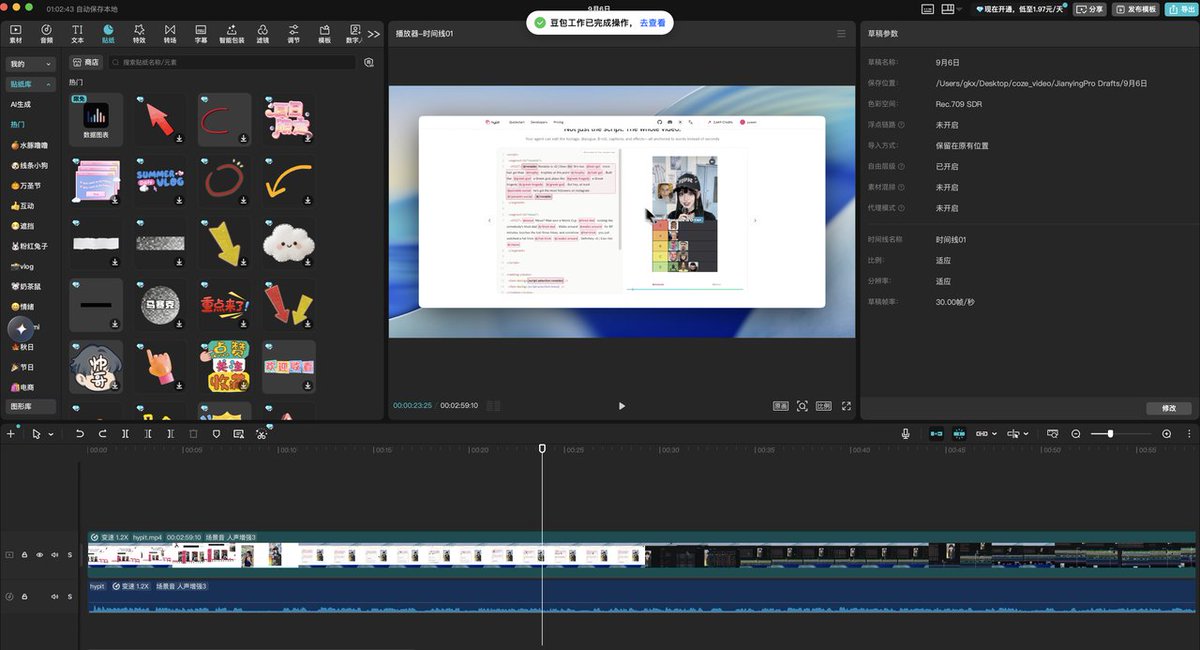
Task: Open the player panel hamburger menu
Action: [x=842, y=34]
